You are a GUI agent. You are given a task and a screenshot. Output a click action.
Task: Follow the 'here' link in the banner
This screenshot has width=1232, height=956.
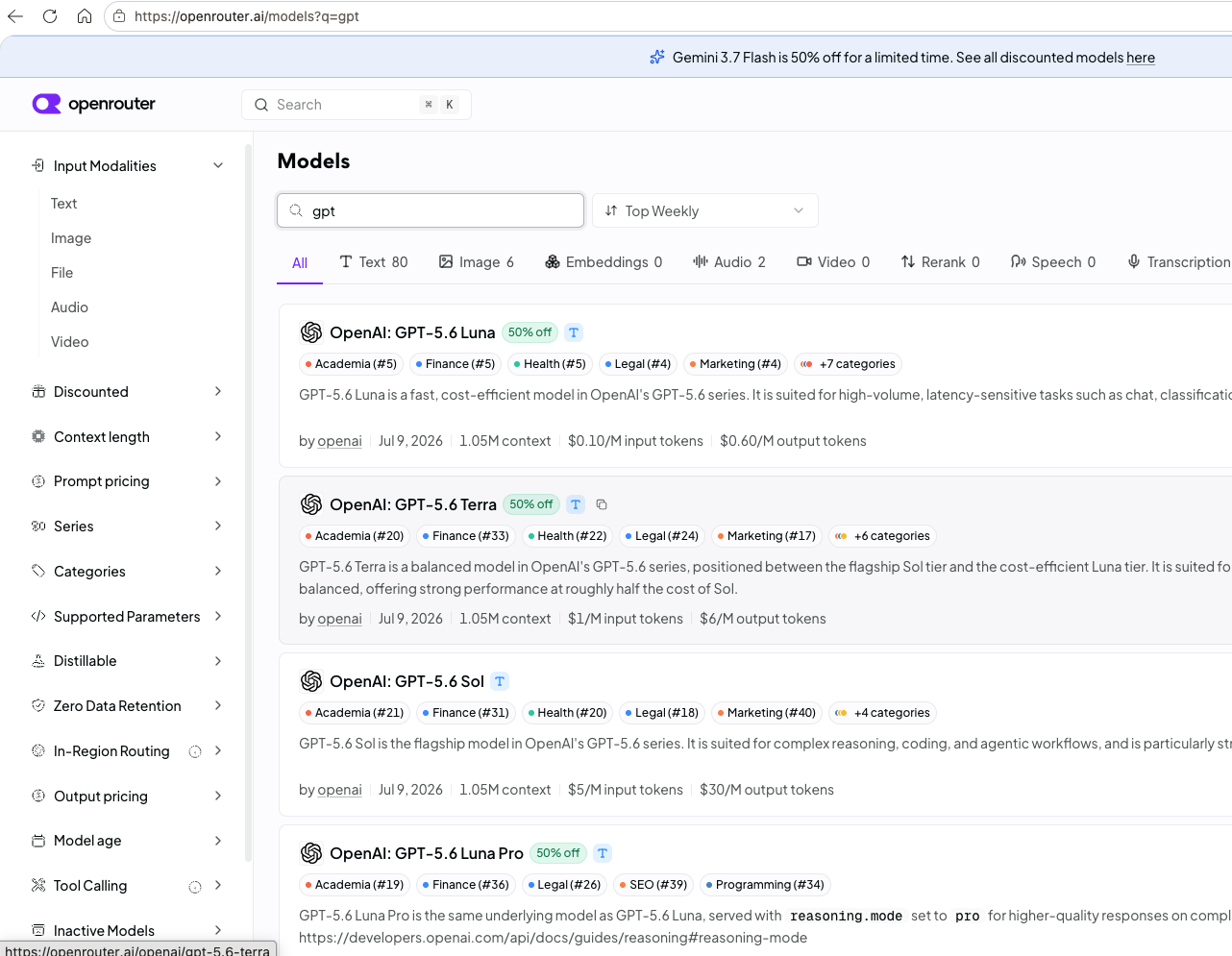[1141, 58]
